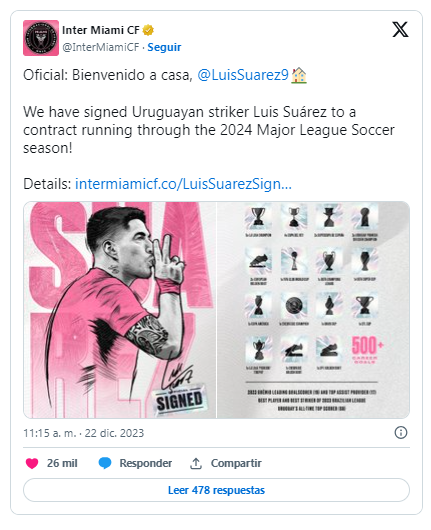Click the share upload arrow icon
Screen dimensions: 431x530
pyautogui.click(x=196, y=463)
